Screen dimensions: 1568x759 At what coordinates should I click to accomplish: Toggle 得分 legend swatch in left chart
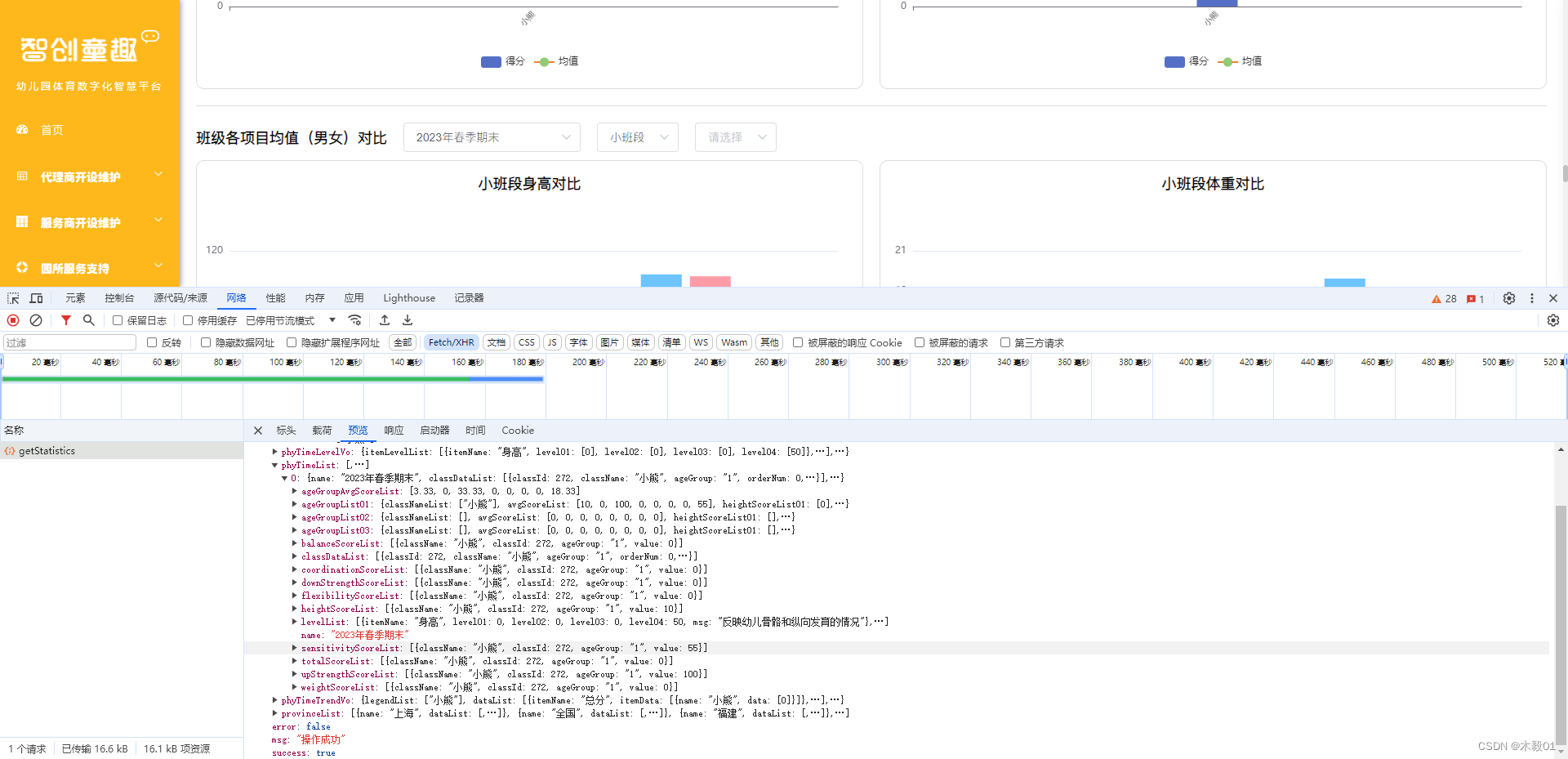coord(491,62)
